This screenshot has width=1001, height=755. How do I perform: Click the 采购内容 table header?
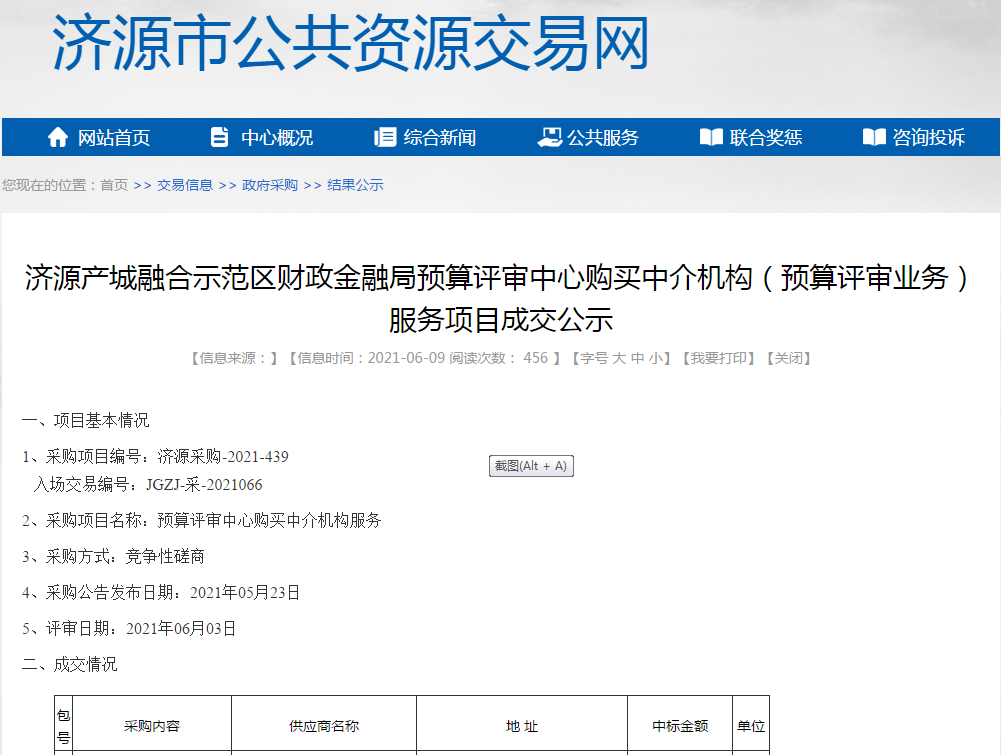(x=152, y=726)
